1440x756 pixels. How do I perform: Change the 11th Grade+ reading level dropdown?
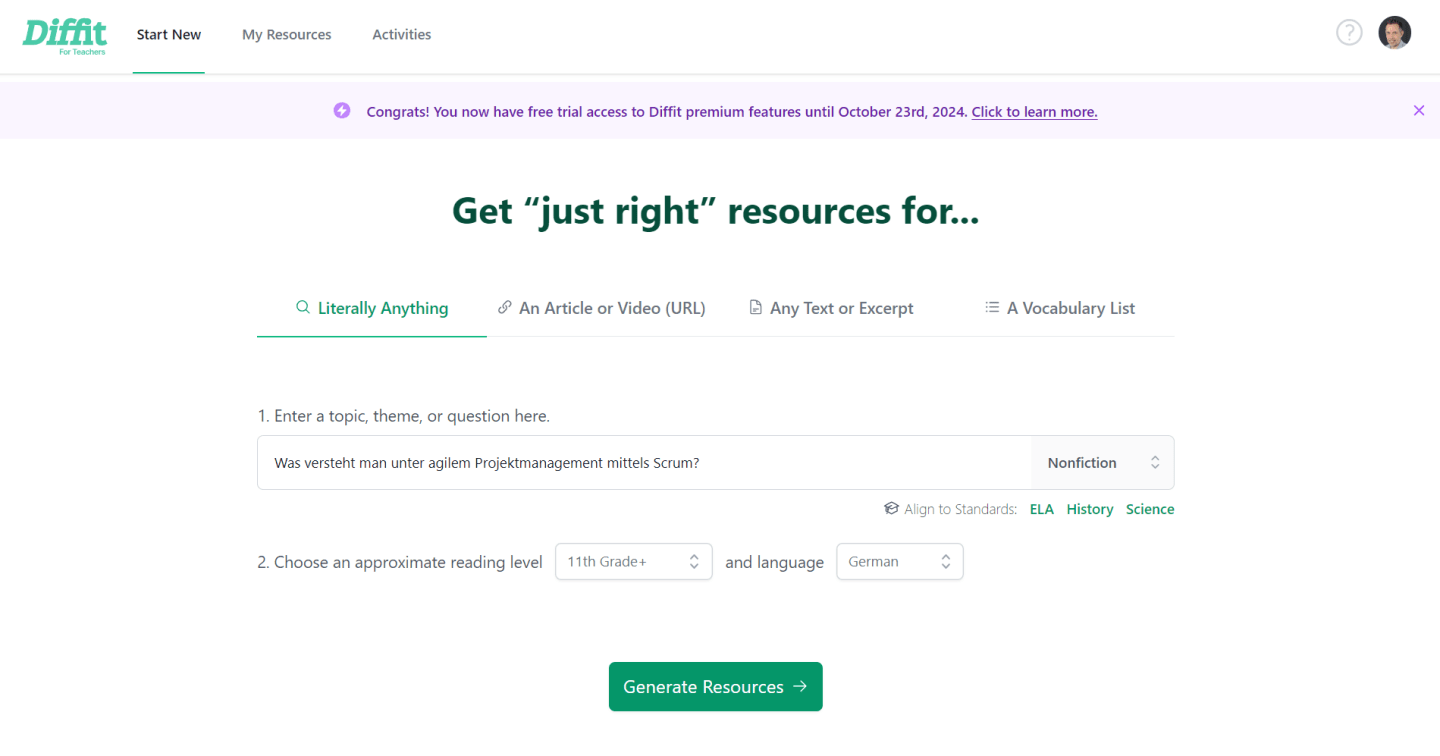[x=633, y=561]
